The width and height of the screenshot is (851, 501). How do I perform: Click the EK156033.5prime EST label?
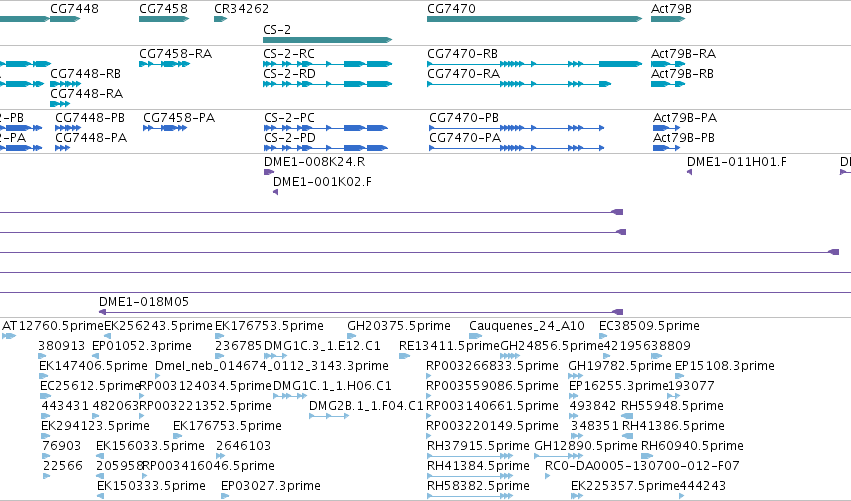coord(150,446)
